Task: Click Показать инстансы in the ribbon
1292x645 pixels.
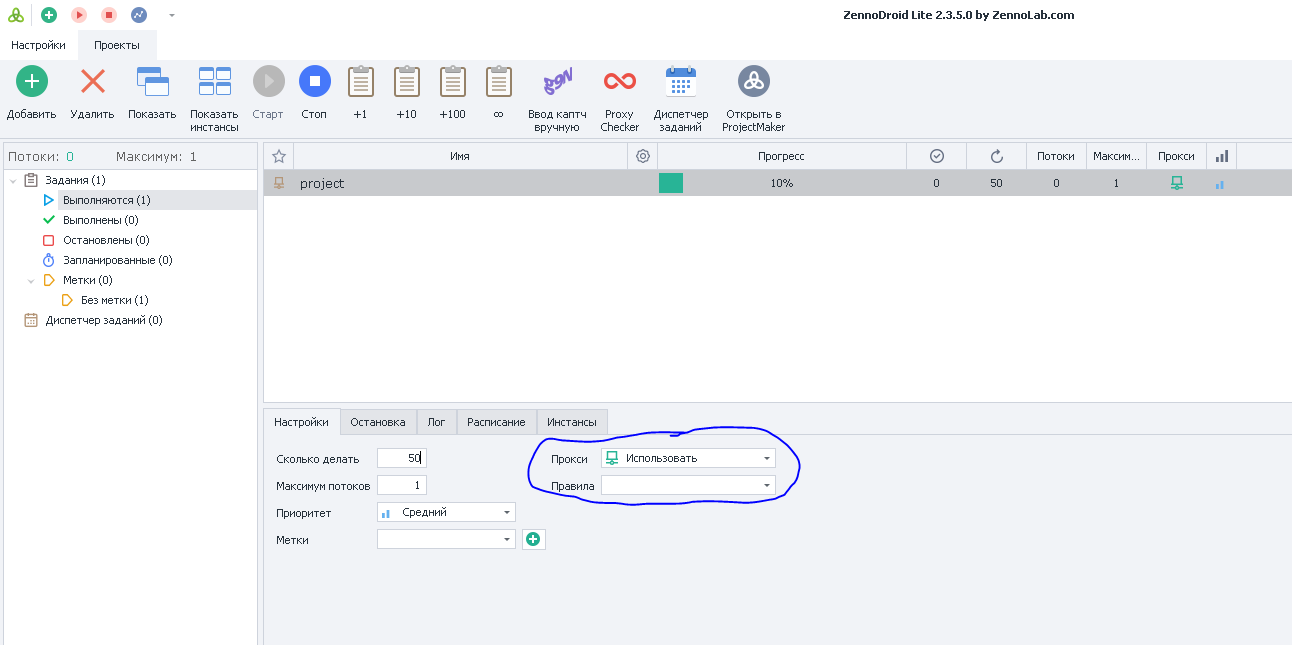Action: pyautogui.click(x=214, y=100)
